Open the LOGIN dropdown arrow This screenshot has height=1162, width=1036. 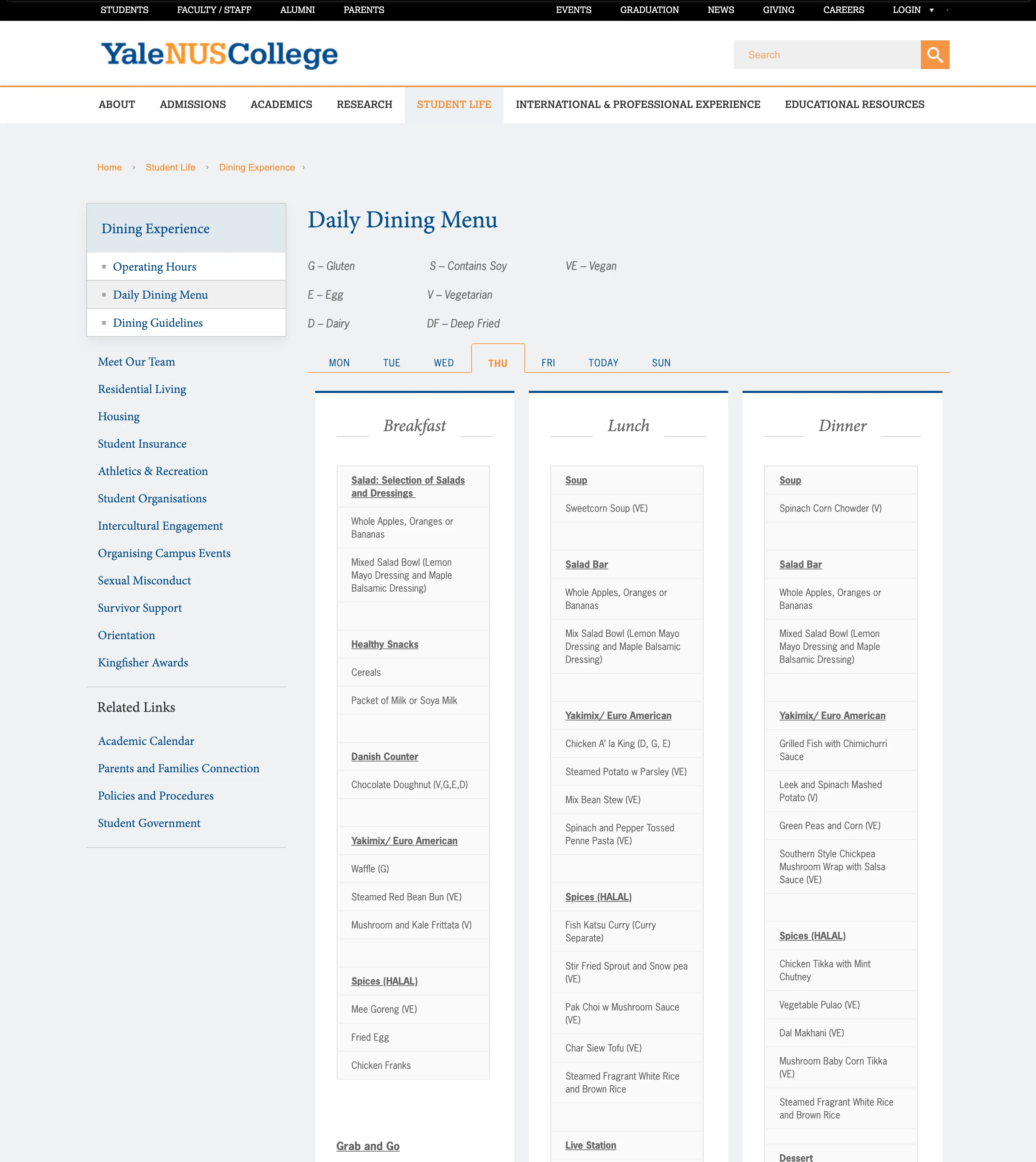coord(931,10)
